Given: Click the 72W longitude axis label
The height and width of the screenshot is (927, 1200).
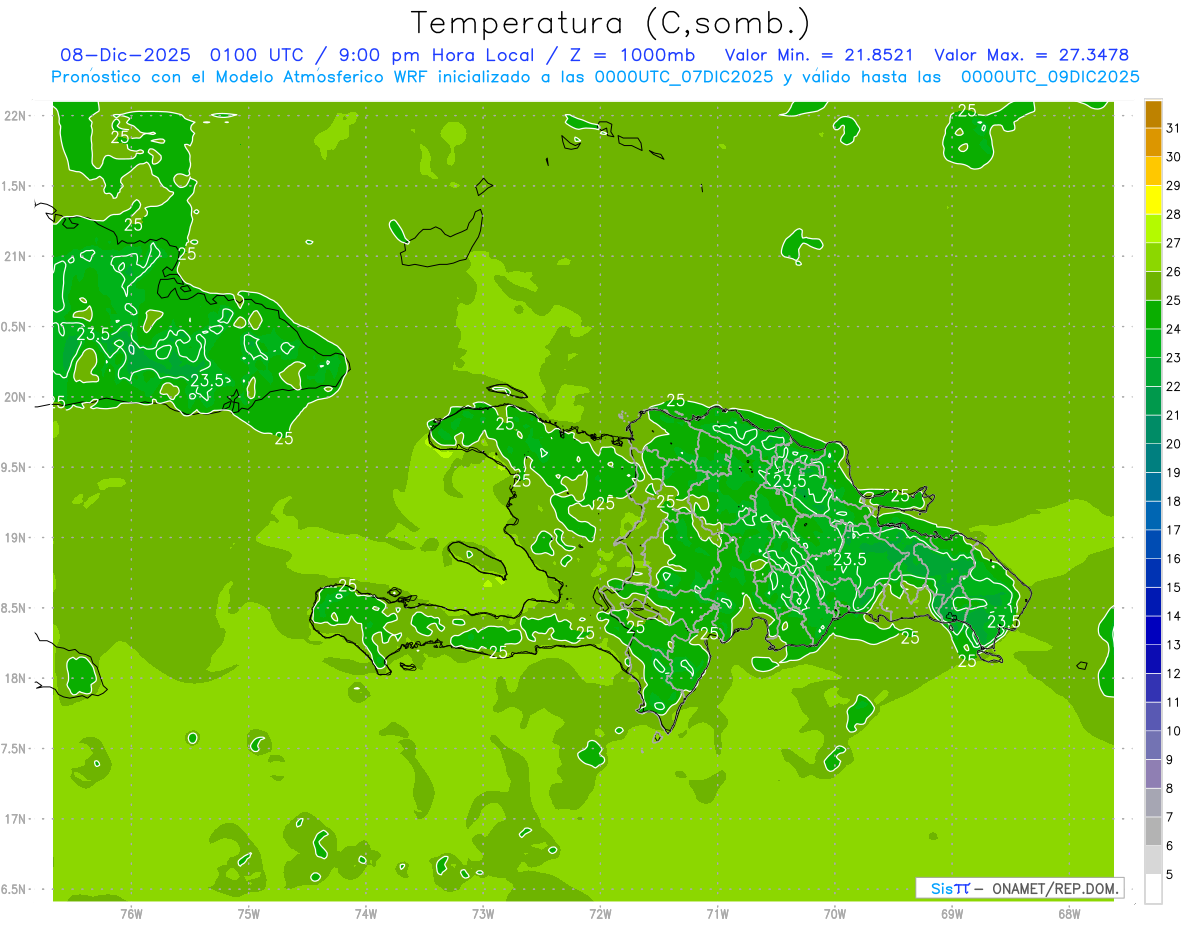Looking at the screenshot, I should pyautogui.click(x=600, y=913).
